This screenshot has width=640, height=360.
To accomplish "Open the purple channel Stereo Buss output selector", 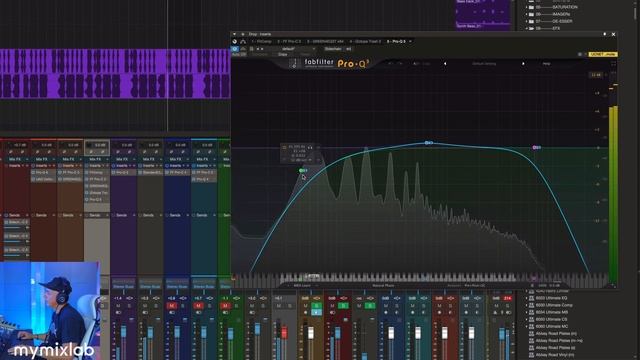I will pyautogui.click(x=123, y=287).
